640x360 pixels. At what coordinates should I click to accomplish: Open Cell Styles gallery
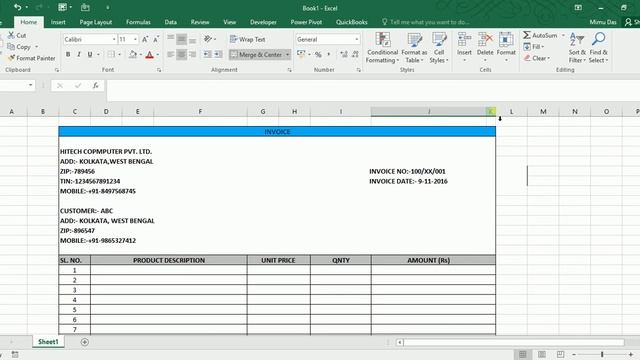pyautogui.click(x=439, y=48)
